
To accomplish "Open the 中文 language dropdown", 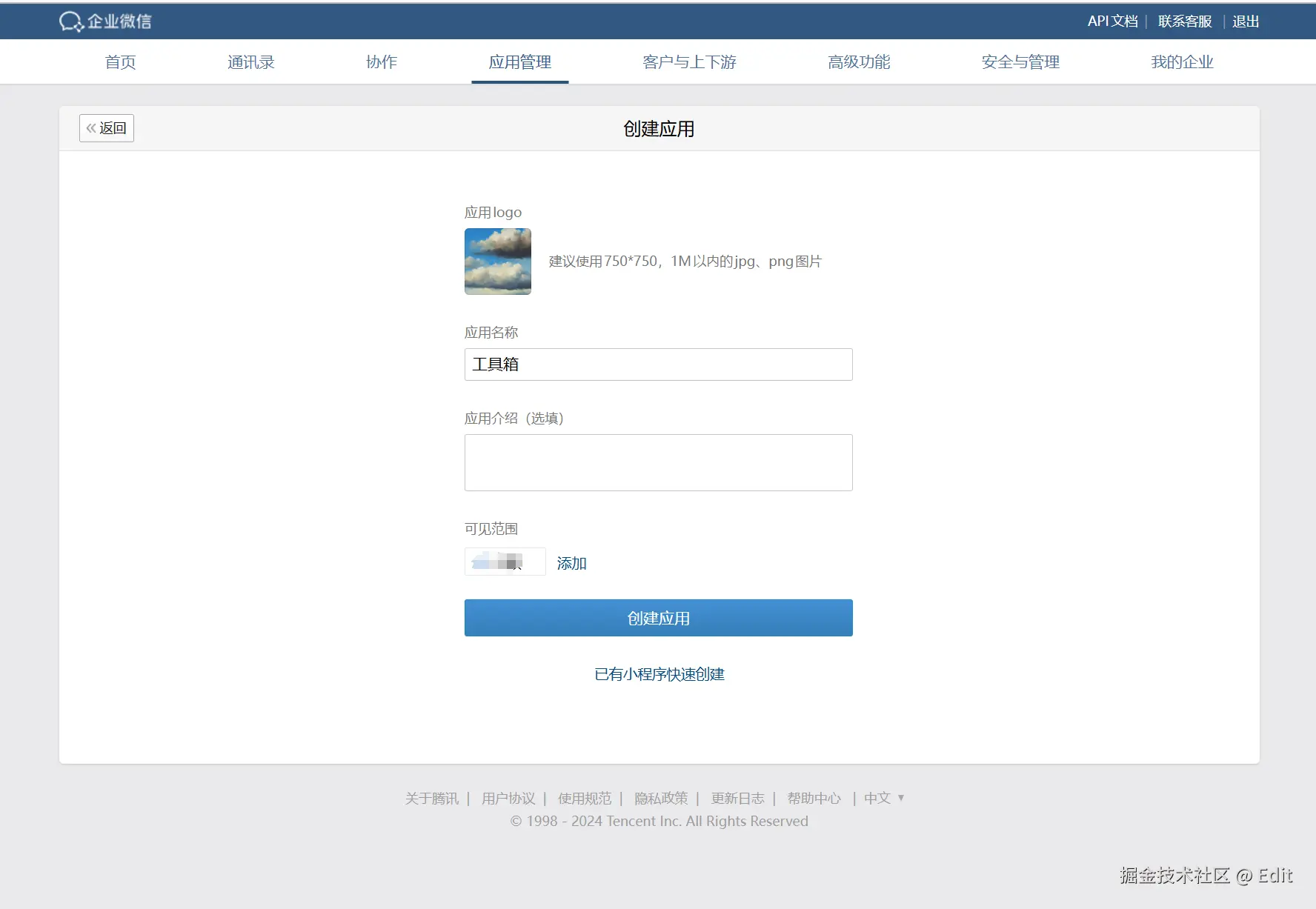I will [x=883, y=798].
